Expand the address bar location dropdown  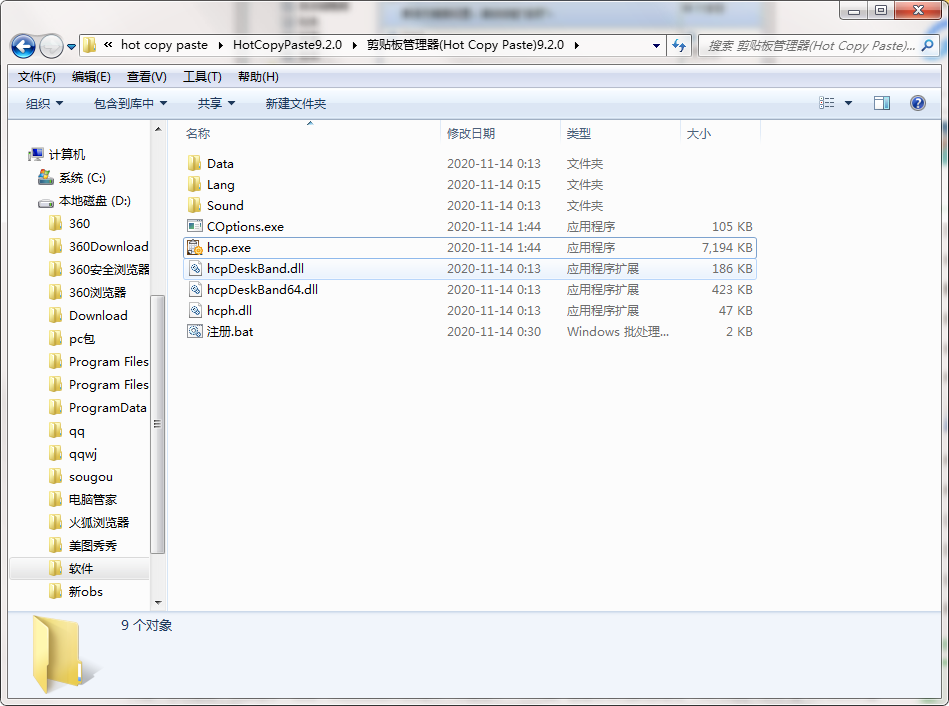(x=655, y=45)
